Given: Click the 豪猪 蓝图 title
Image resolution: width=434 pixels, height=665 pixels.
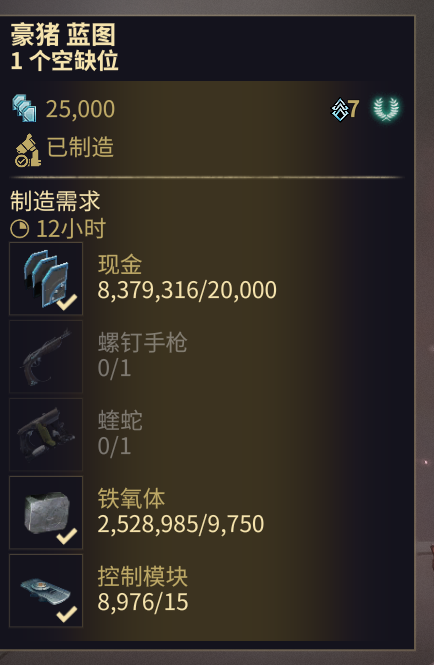Looking at the screenshot, I should click(63, 35).
